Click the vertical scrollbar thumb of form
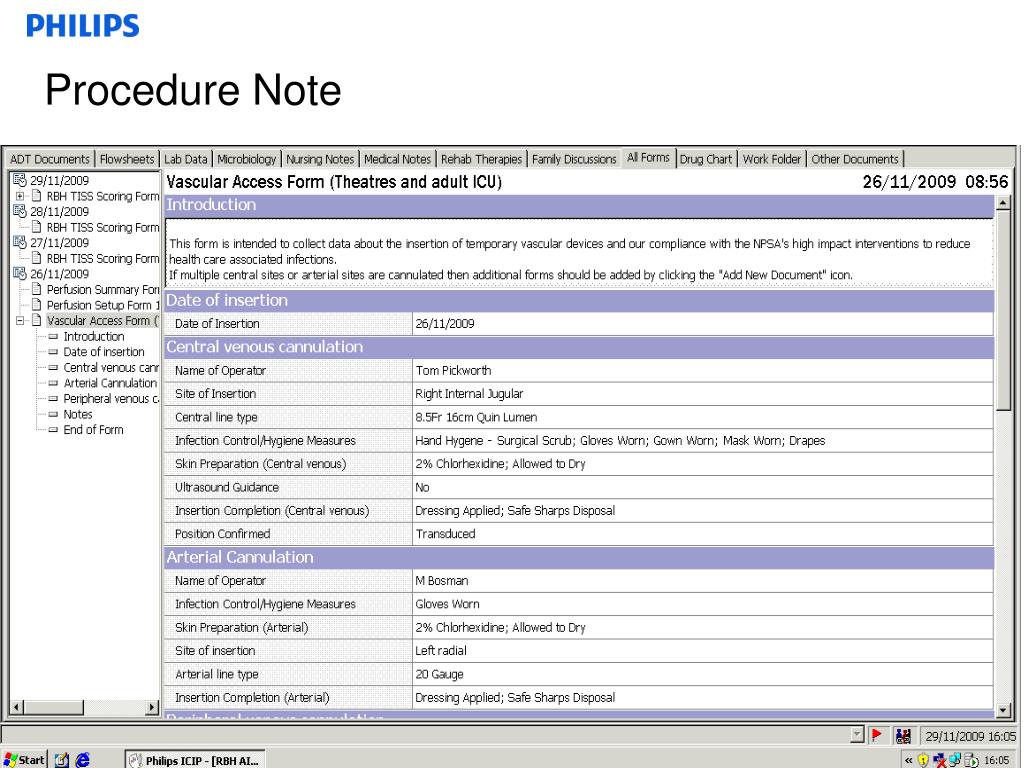The image size is (1024, 768). click(x=1002, y=311)
